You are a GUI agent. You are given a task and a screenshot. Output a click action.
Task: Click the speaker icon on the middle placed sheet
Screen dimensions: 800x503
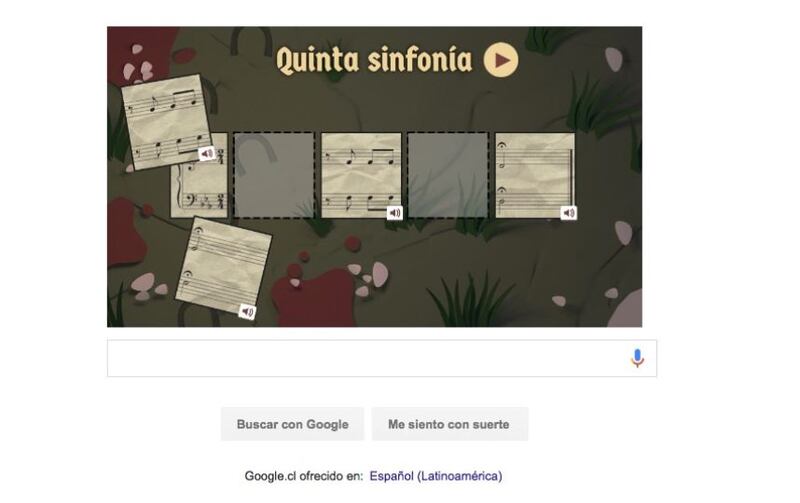pos(394,213)
